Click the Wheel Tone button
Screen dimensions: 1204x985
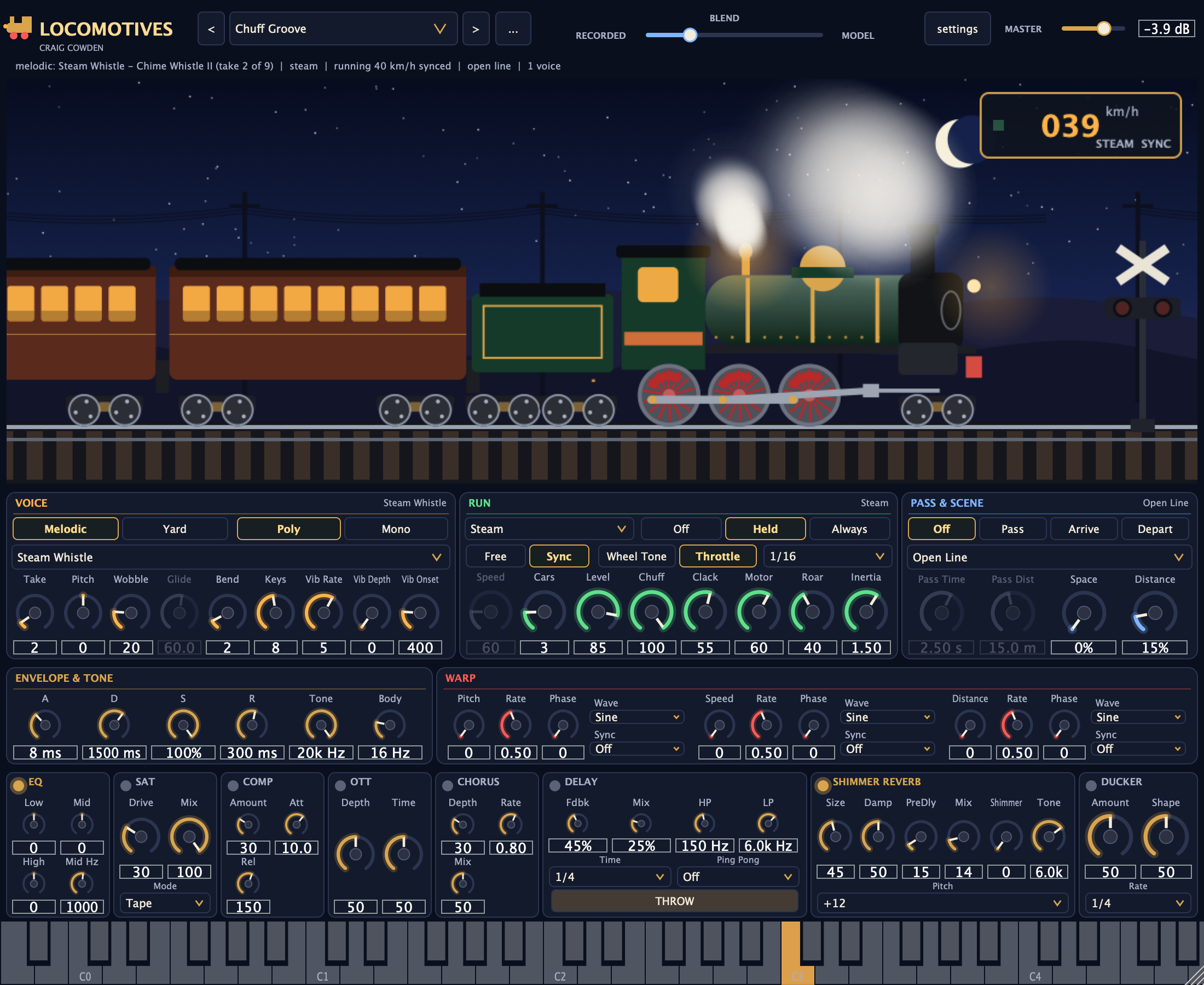(x=636, y=556)
